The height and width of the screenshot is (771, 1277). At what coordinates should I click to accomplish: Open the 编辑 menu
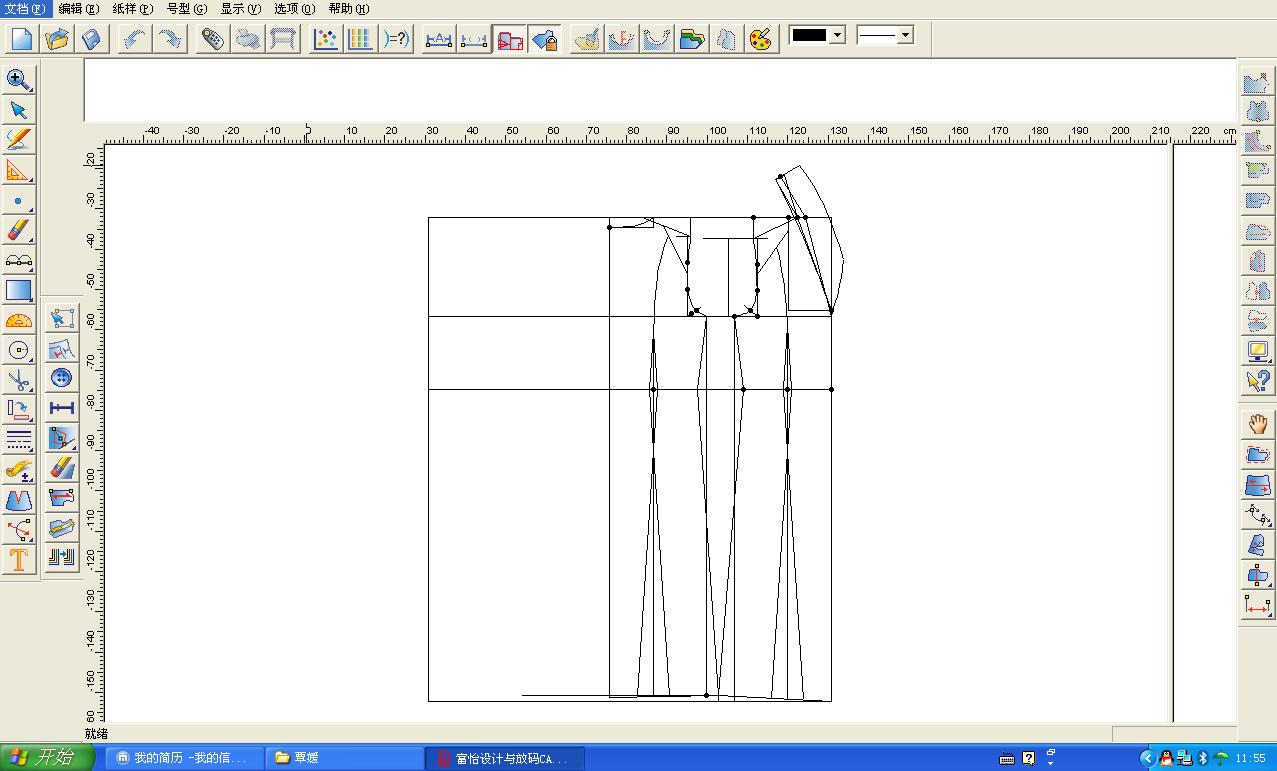coord(79,8)
